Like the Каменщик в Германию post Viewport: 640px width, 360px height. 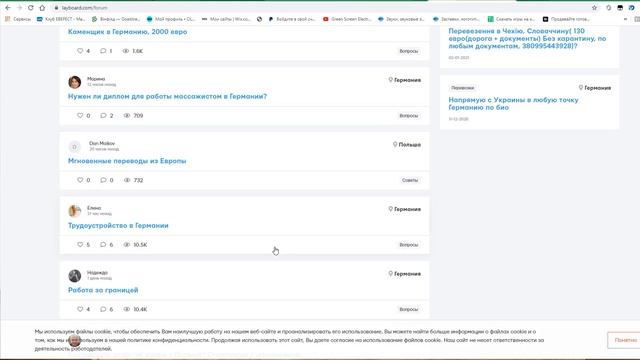pos(80,51)
